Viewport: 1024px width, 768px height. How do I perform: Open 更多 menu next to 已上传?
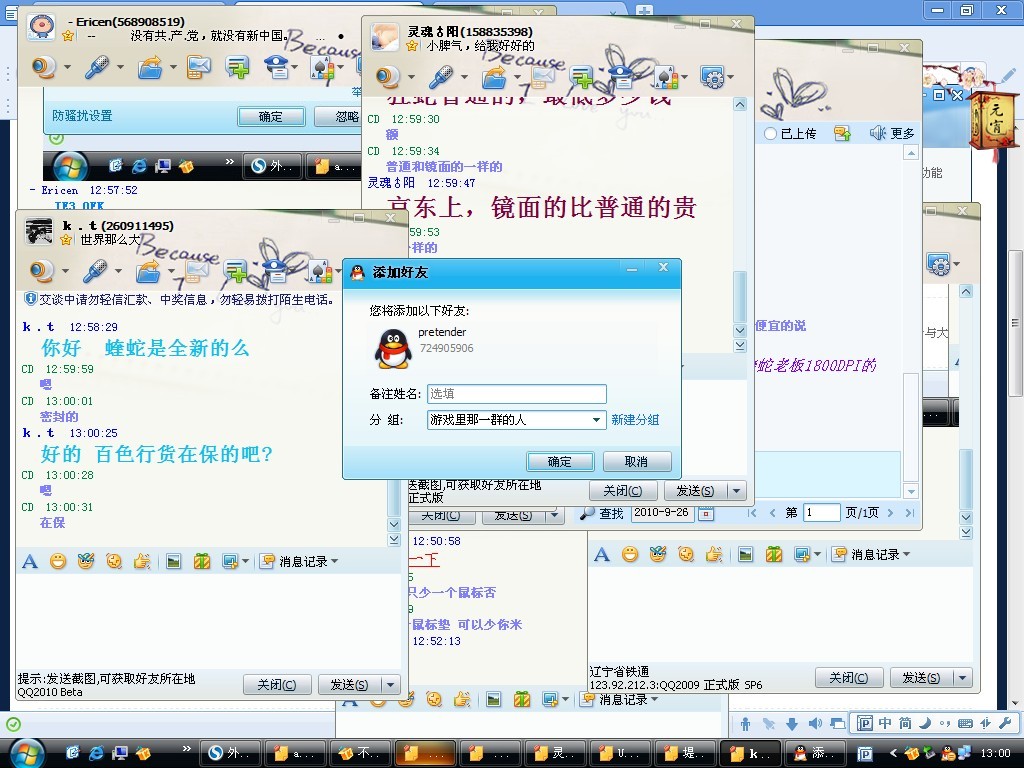(892, 134)
